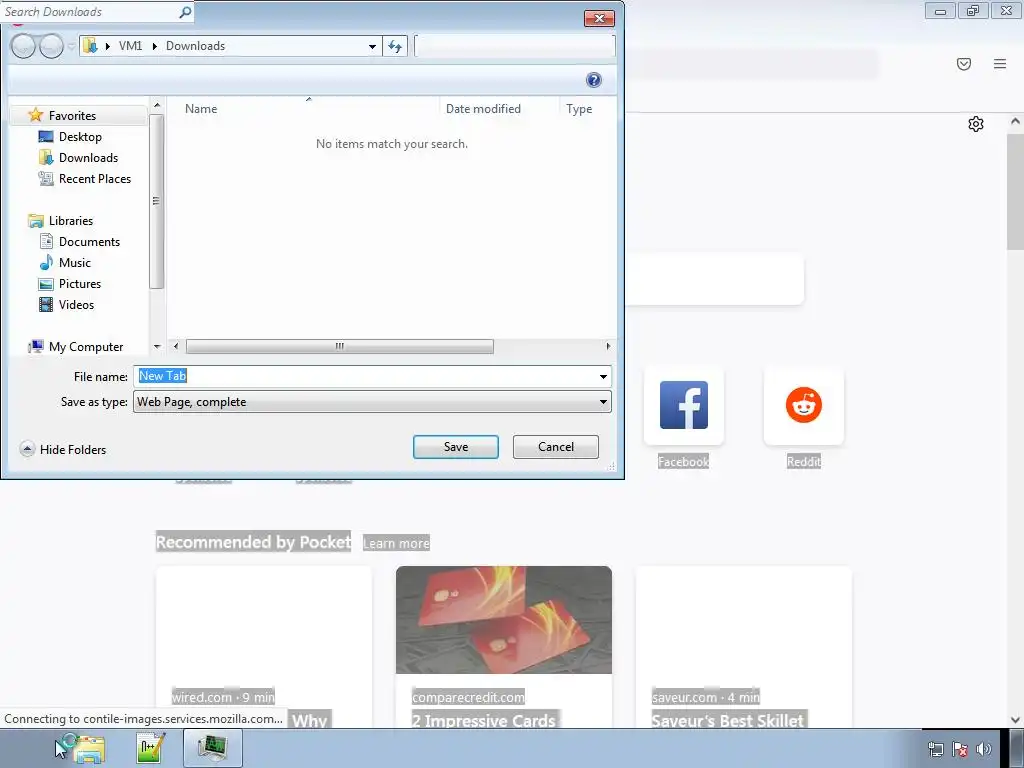Click Firefox page scrollbar up arrow
This screenshot has height=768, width=1024.
coord(1015,121)
